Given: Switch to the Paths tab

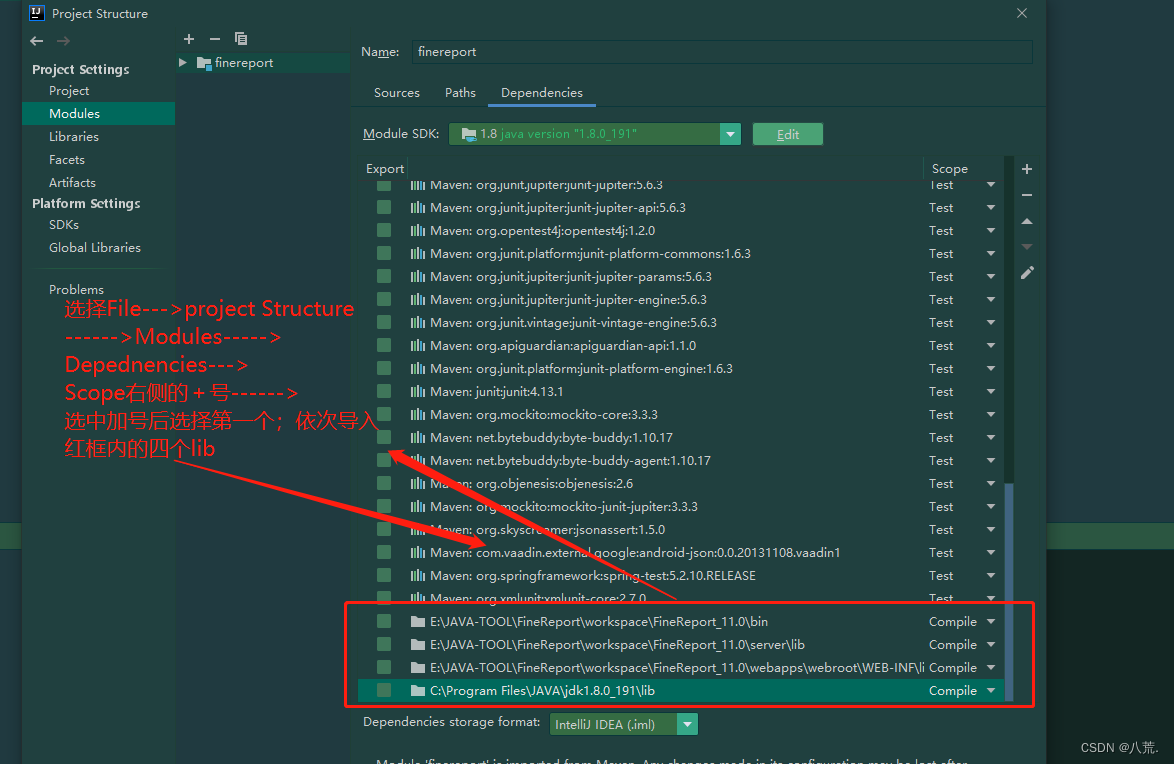Looking at the screenshot, I should coord(460,93).
